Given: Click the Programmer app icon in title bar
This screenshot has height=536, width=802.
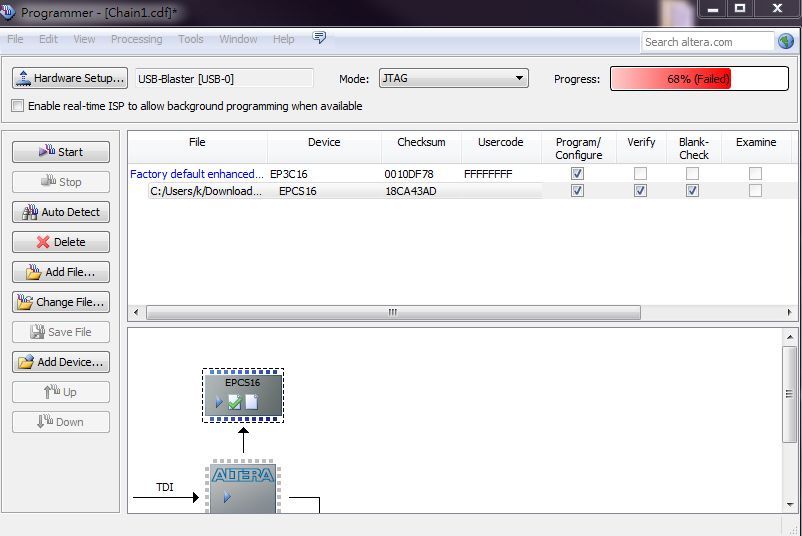Looking at the screenshot, I should point(7,12).
